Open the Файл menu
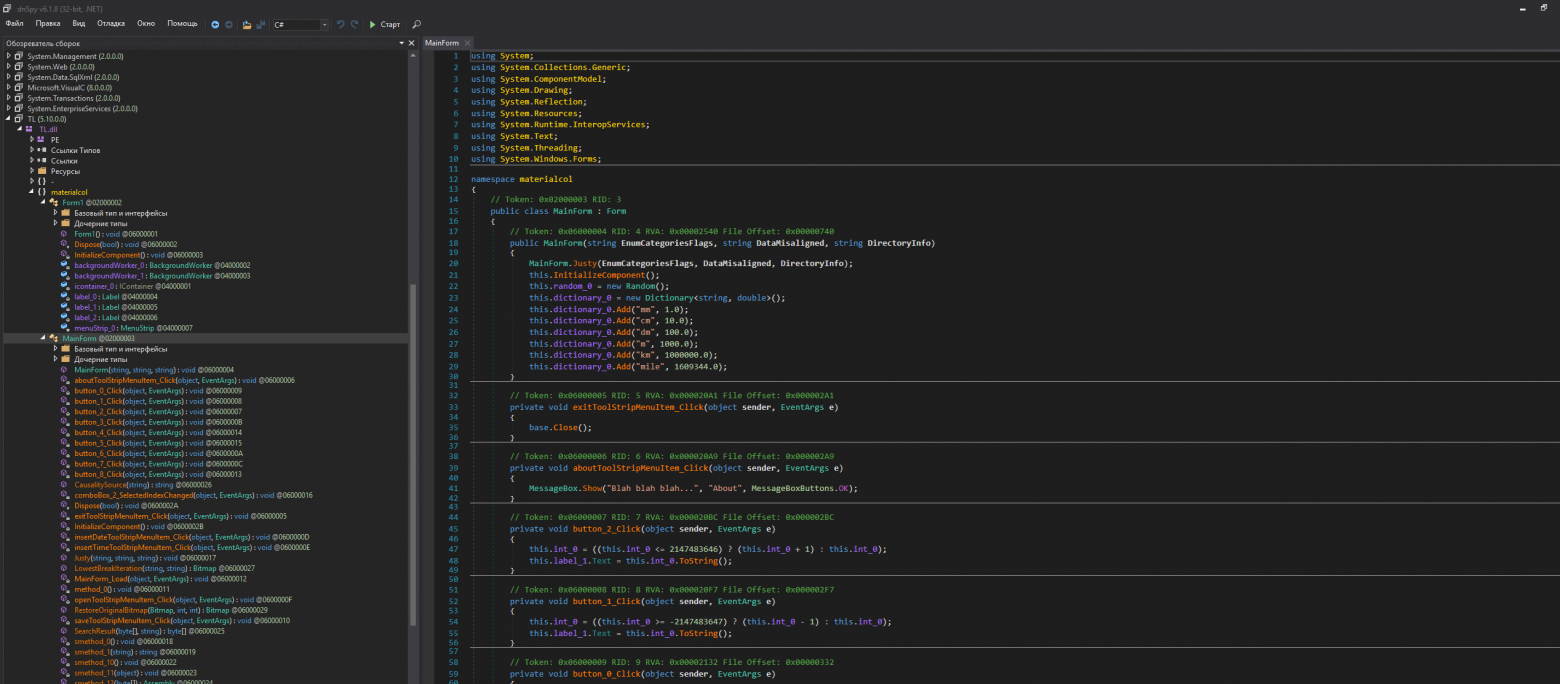Image resolution: width=1560 pixels, height=684 pixels. click(14, 23)
